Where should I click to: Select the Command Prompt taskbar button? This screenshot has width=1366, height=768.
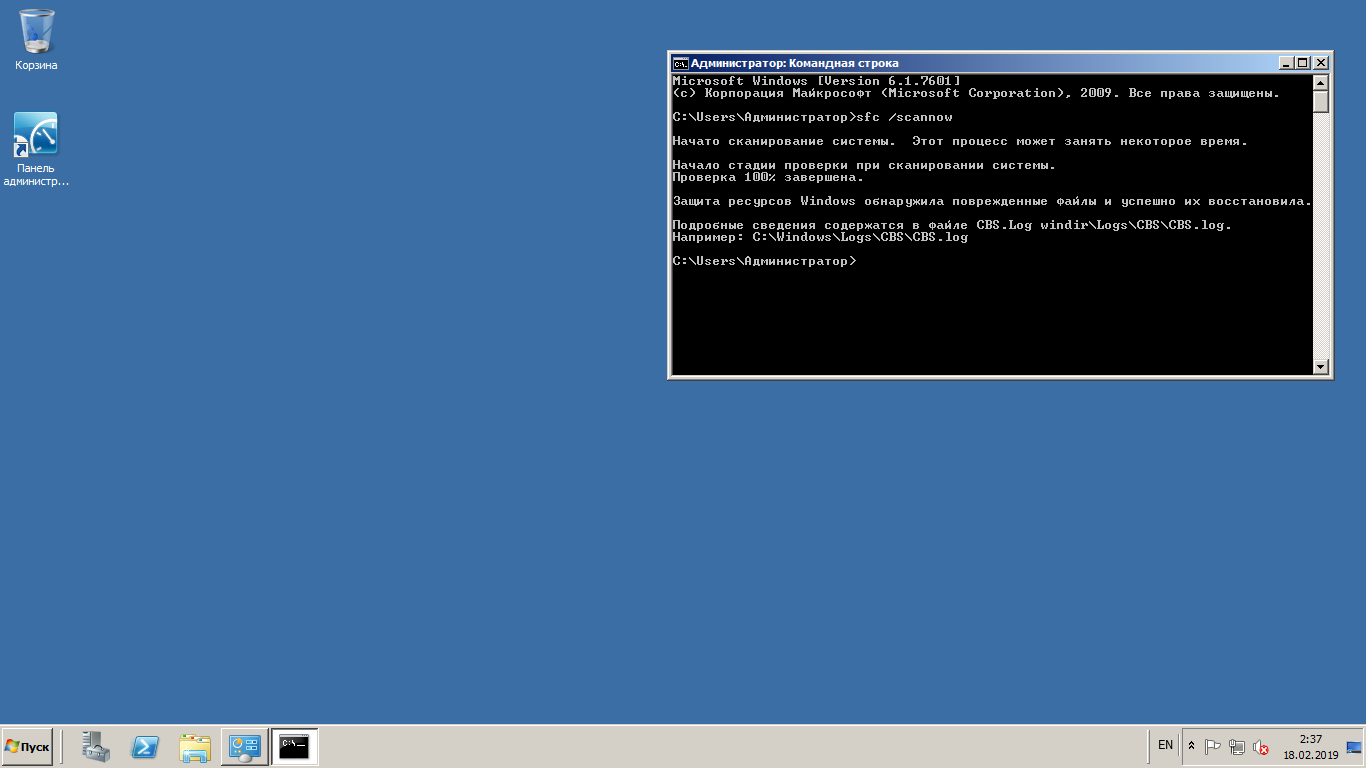click(294, 747)
